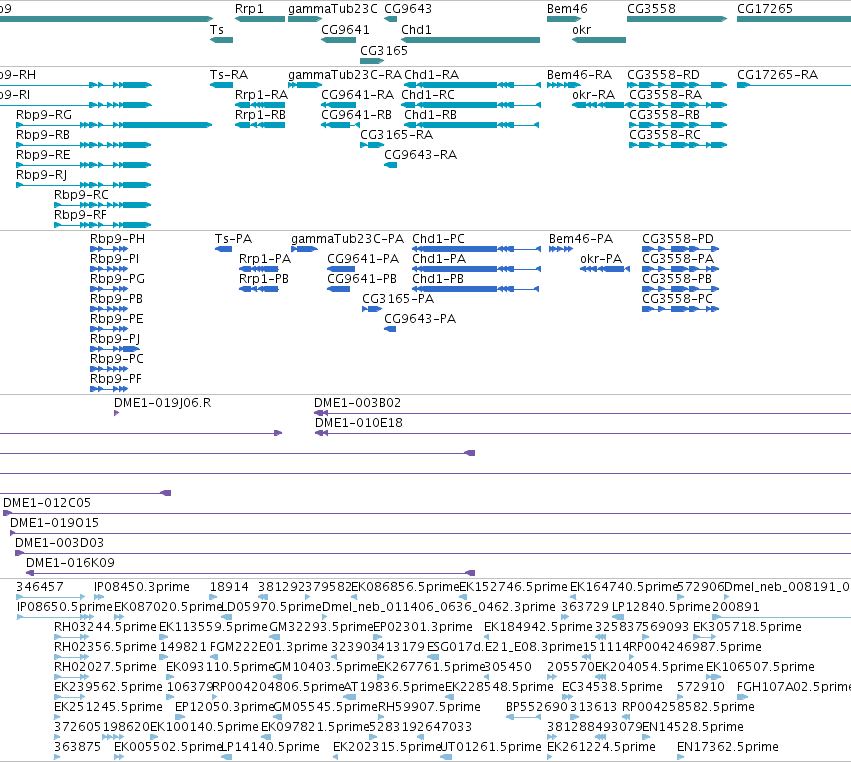
Task: Click transcript Bem46-RA
Action: (564, 85)
